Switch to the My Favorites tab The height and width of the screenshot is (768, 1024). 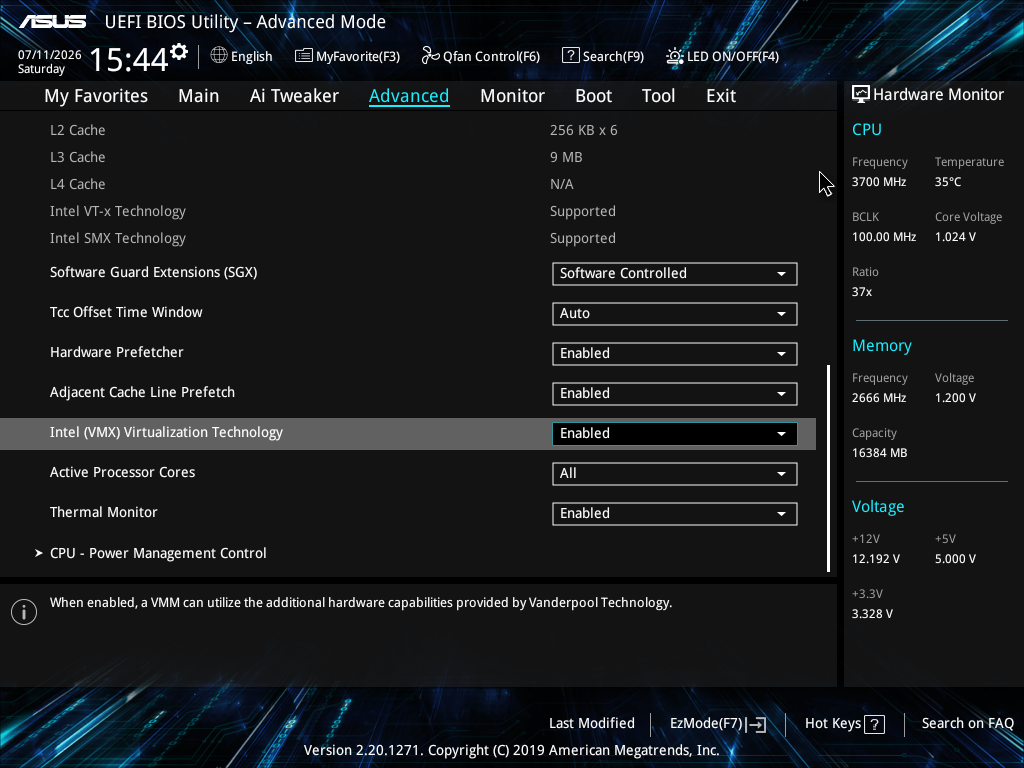click(96, 96)
